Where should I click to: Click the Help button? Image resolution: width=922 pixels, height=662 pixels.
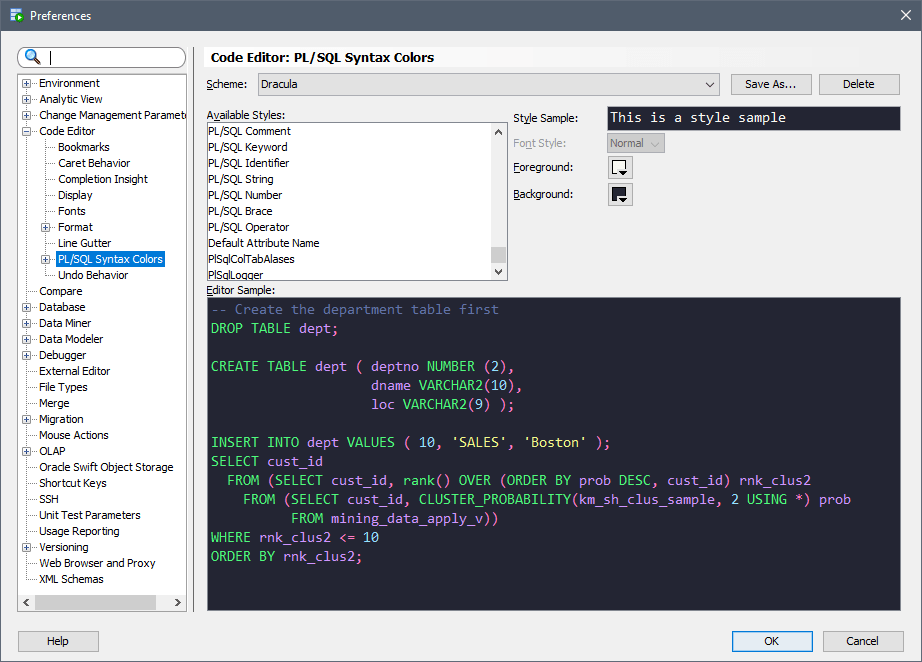tap(57, 641)
